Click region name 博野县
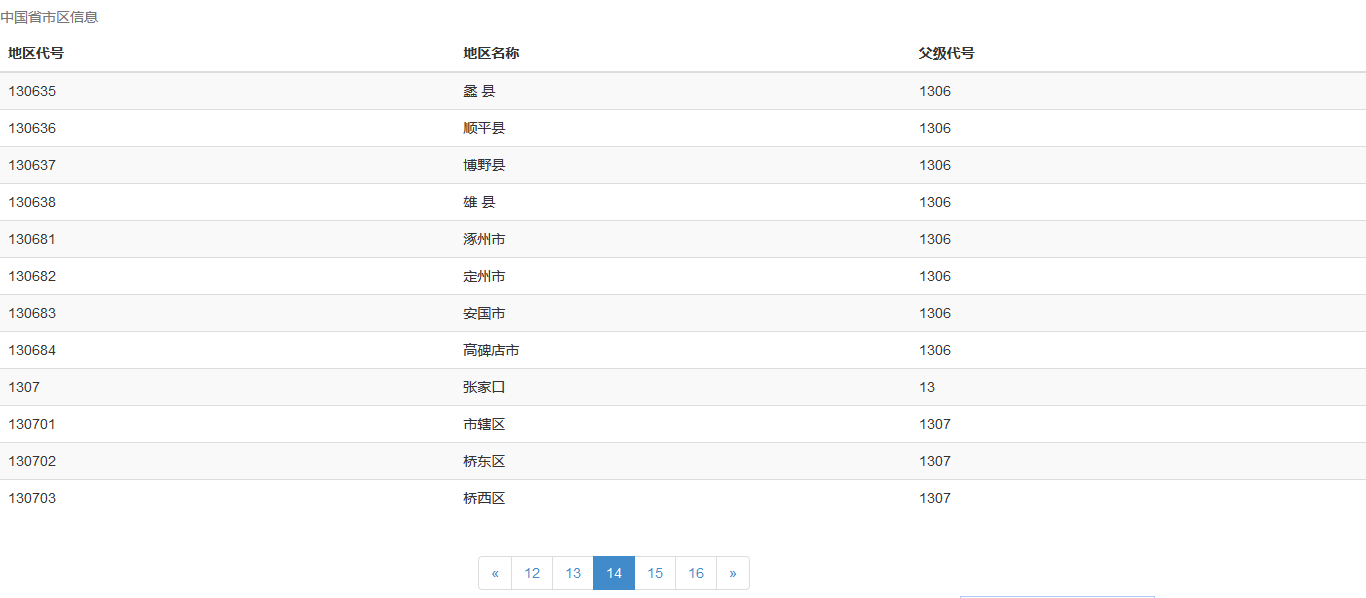1366x598 pixels. click(x=484, y=165)
